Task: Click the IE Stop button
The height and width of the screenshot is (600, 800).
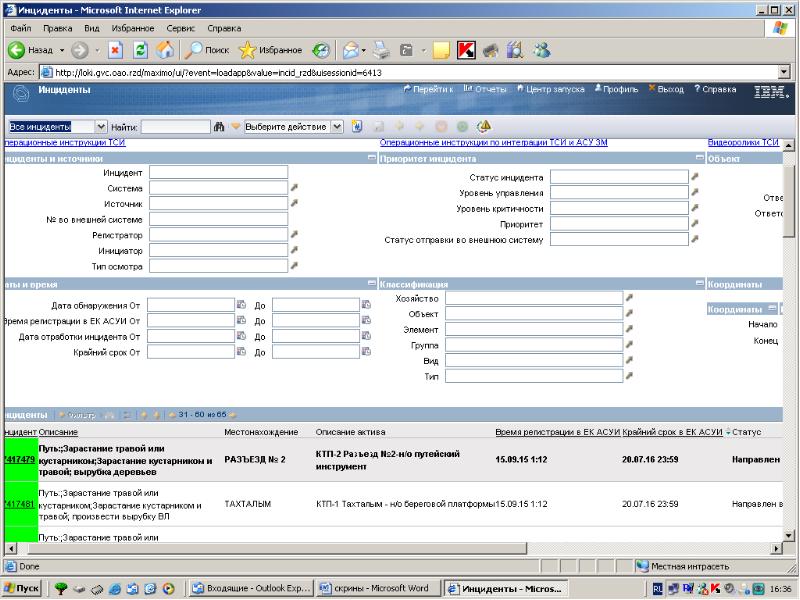Action: tap(116, 50)
